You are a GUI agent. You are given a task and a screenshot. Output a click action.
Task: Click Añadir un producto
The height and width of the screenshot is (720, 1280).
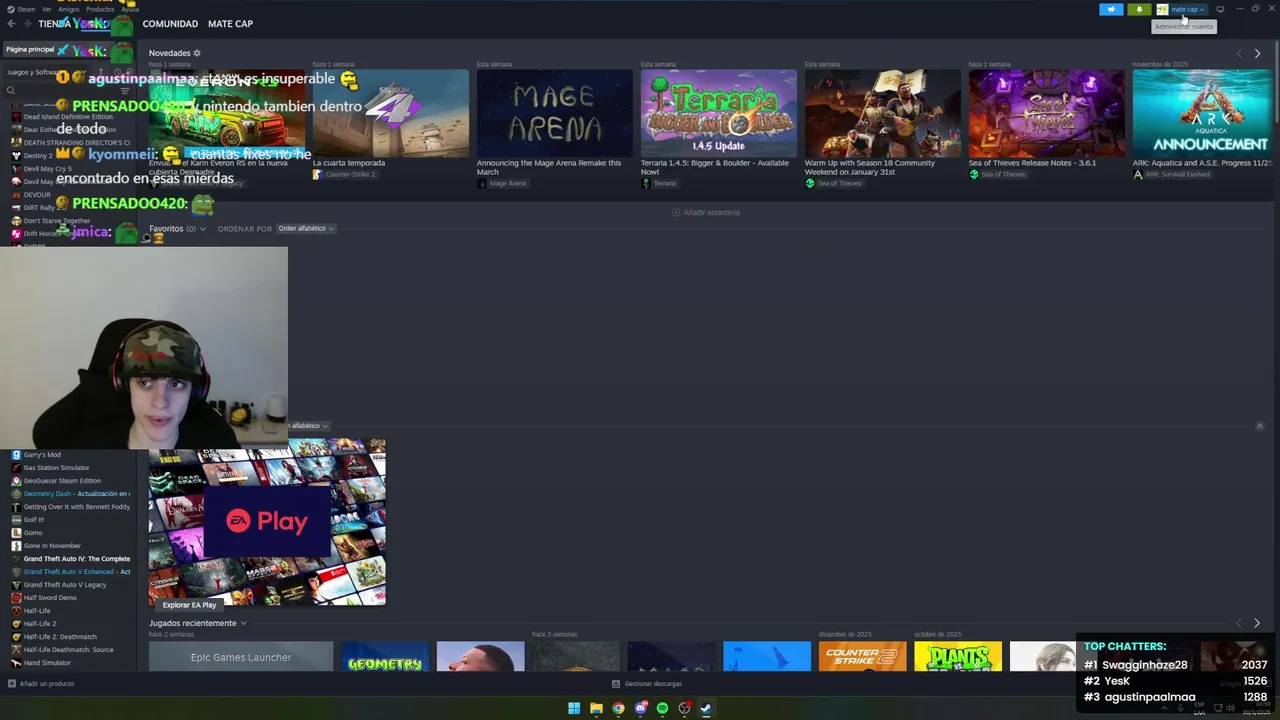[41, 684]
